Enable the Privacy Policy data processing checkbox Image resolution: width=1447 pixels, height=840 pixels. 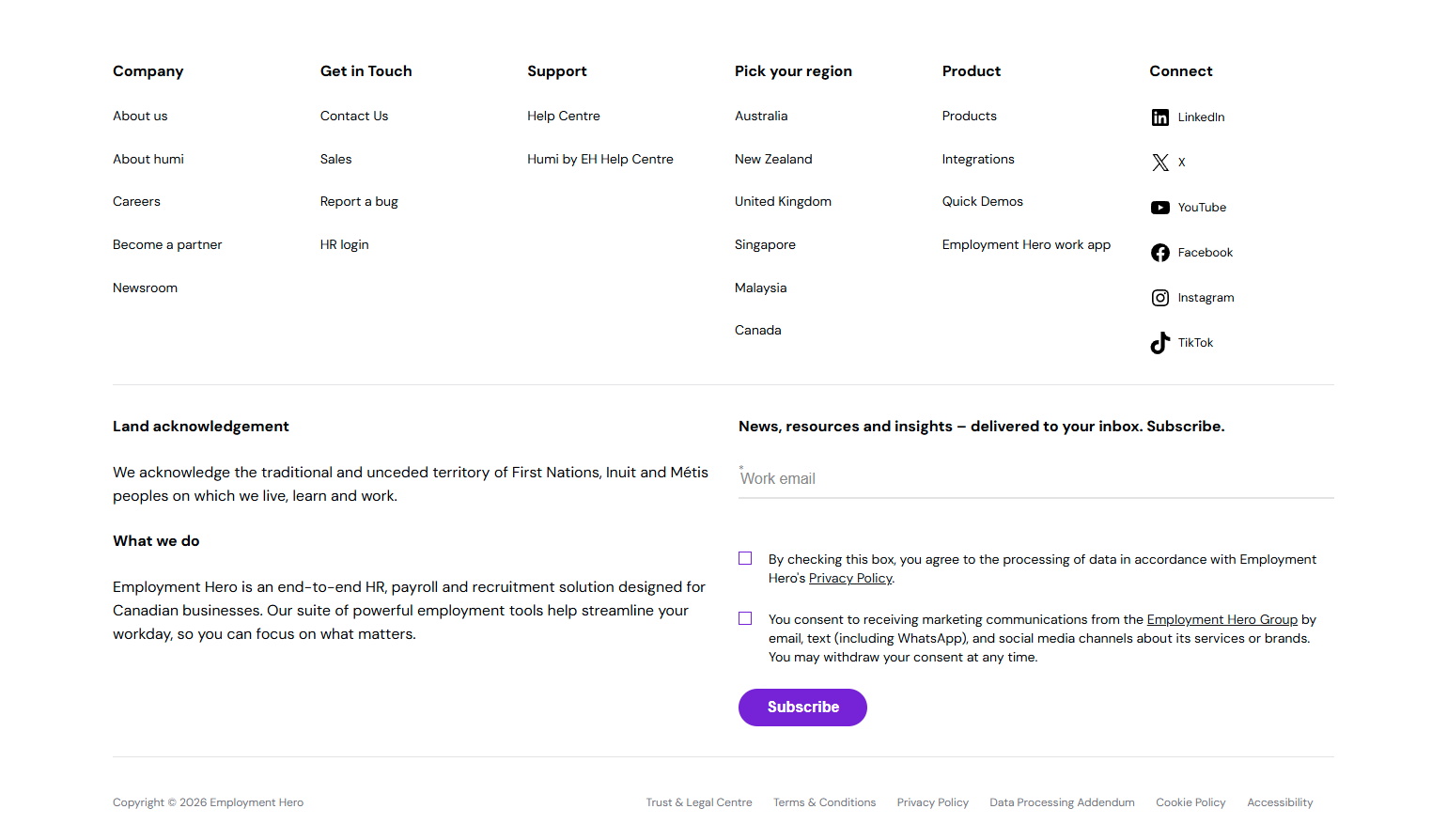coord(745,558)
